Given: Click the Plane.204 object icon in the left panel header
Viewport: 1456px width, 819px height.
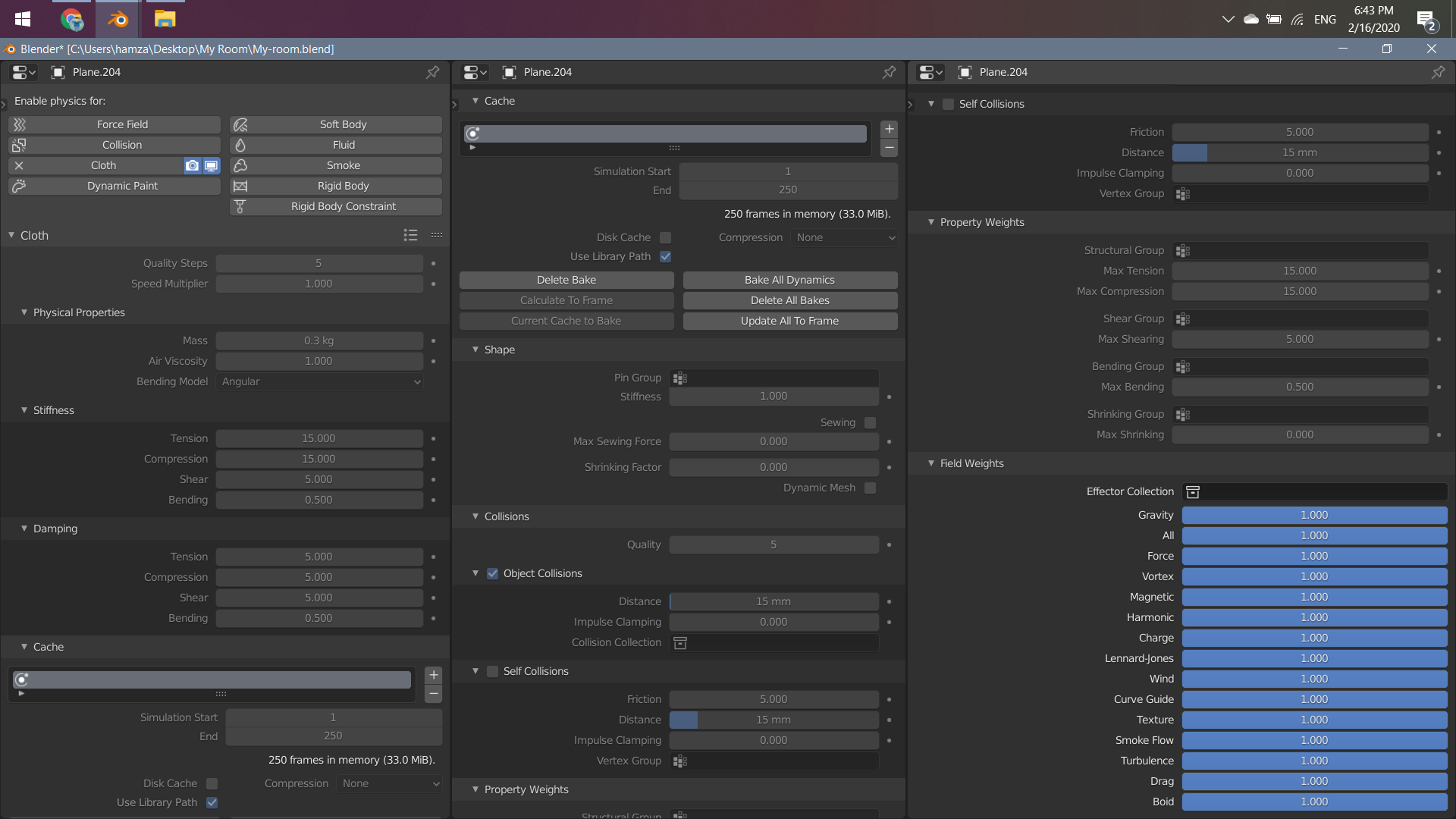Looking at the screenshot, I should [x=58, y=72].
